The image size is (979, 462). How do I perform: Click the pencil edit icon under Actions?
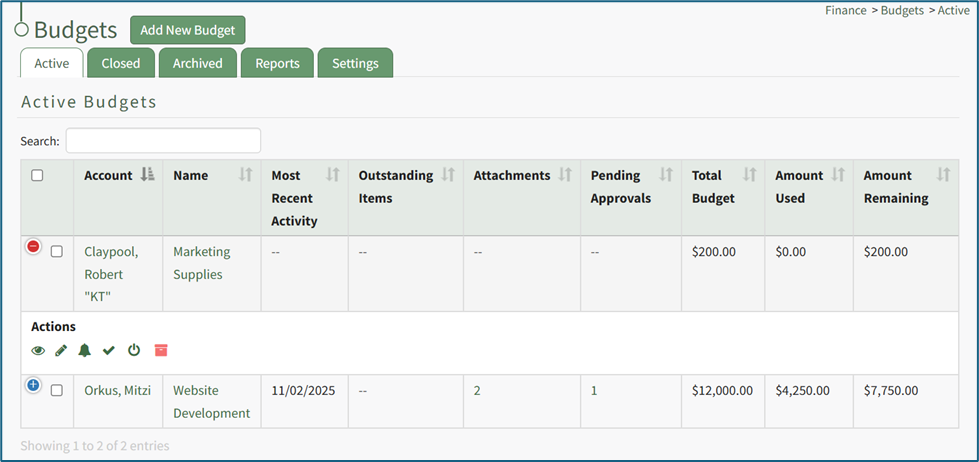pos(61,350)
